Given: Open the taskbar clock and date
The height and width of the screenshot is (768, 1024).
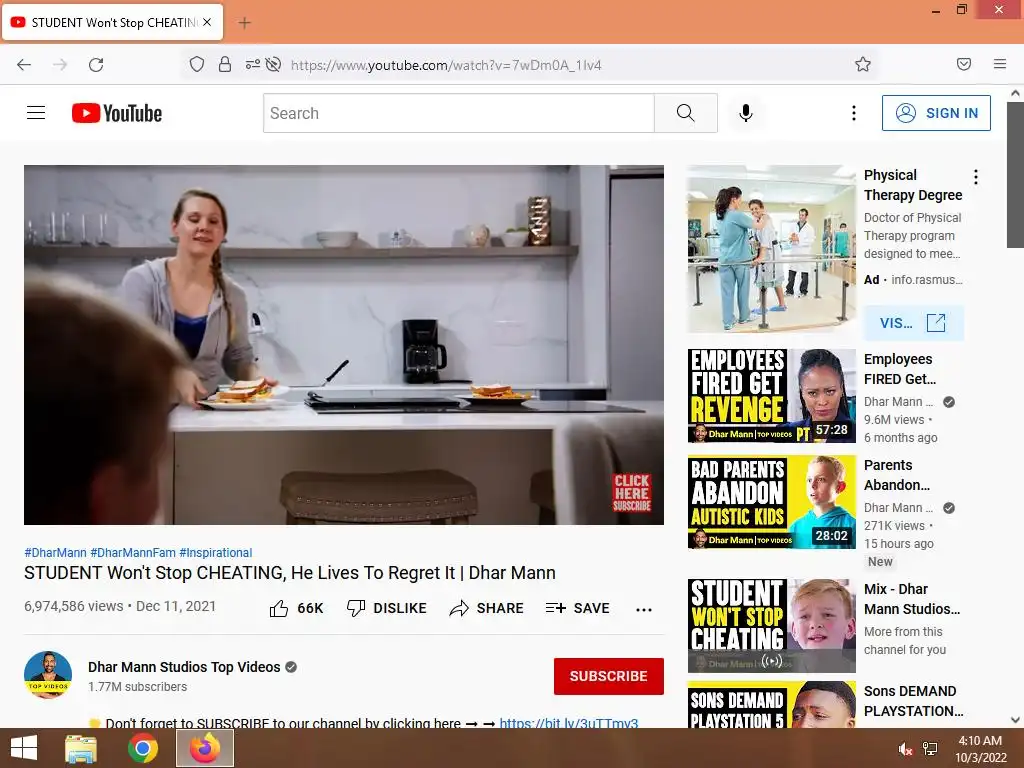Looking at the screenshot, I should click(x=980, y=749).
